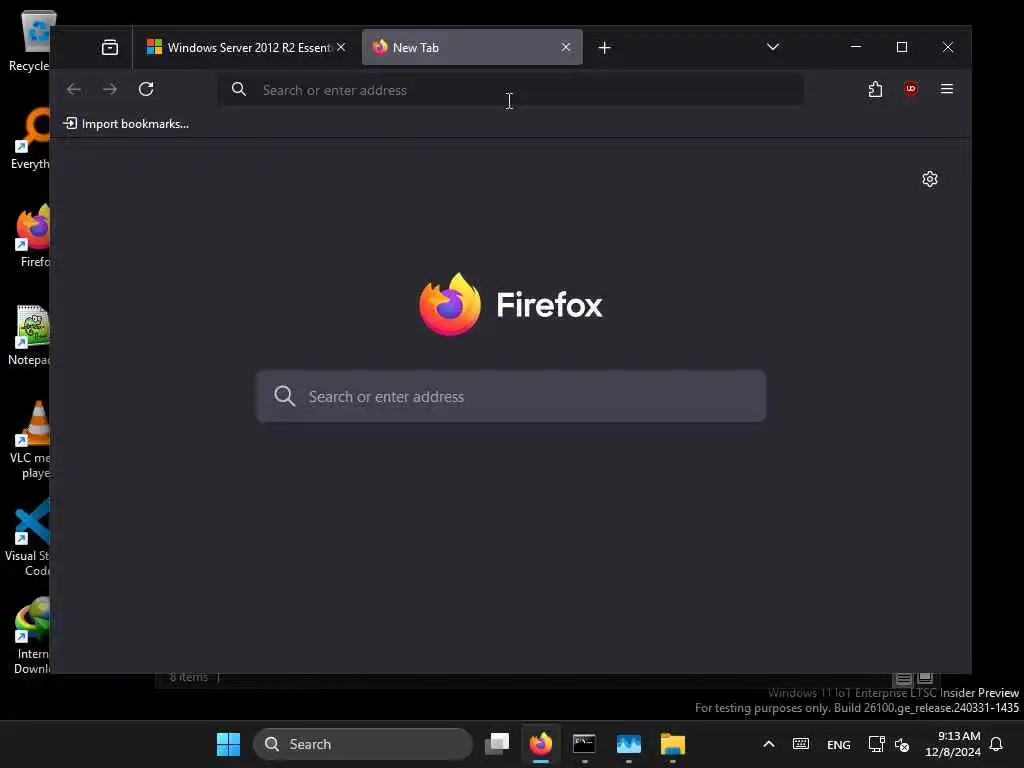Select Visual Studio Code desktop shortcut
This screenshot has width=1024, height=768.
pos(27,537)
